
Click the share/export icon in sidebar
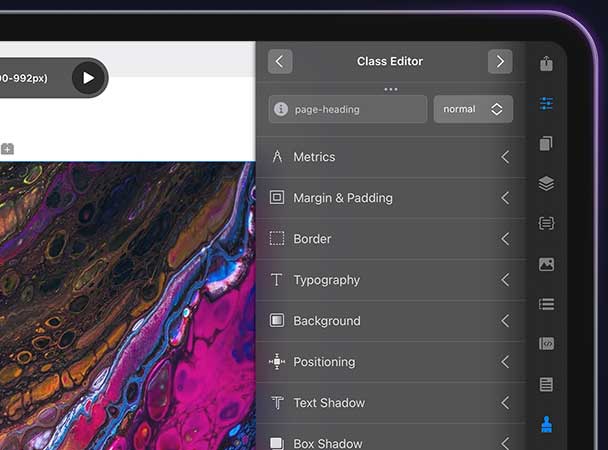pos(546,63)
